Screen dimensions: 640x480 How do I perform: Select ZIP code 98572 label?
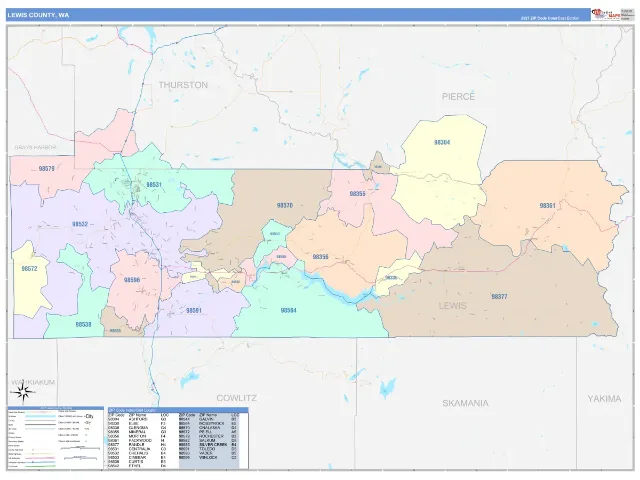29,269
